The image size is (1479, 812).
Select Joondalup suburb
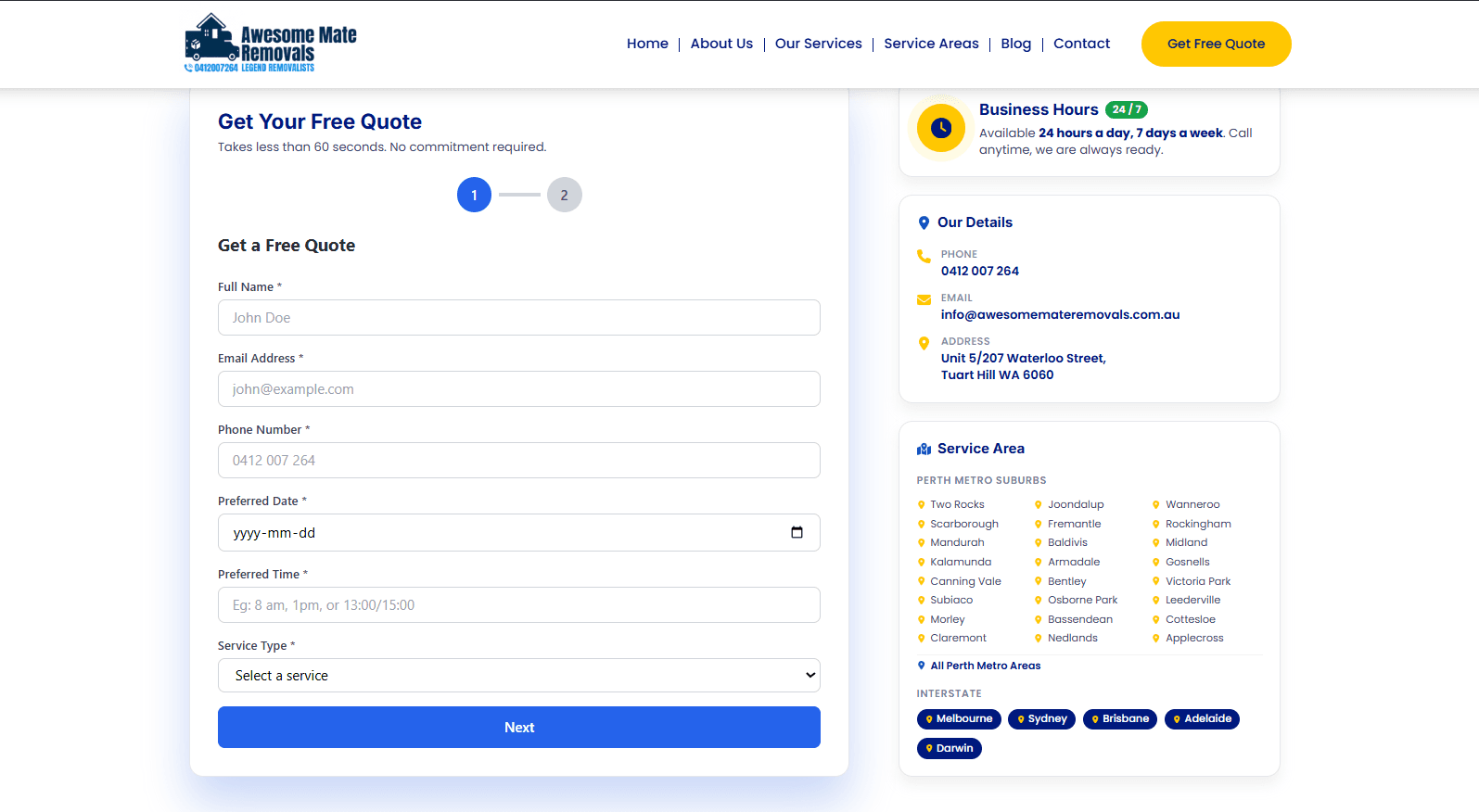[x=1076, y=504]
